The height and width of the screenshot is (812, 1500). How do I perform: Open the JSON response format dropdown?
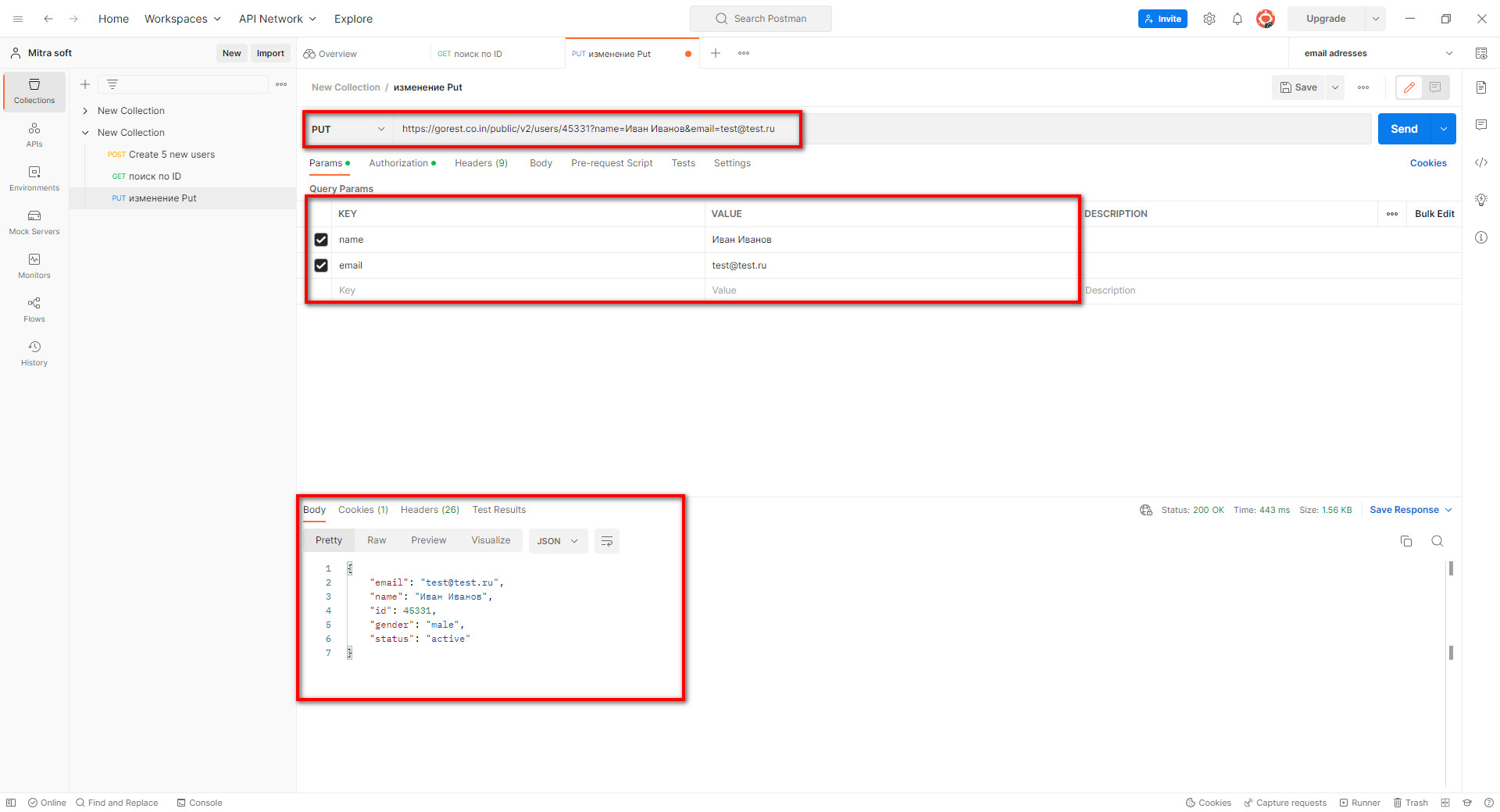click(558, 541)
